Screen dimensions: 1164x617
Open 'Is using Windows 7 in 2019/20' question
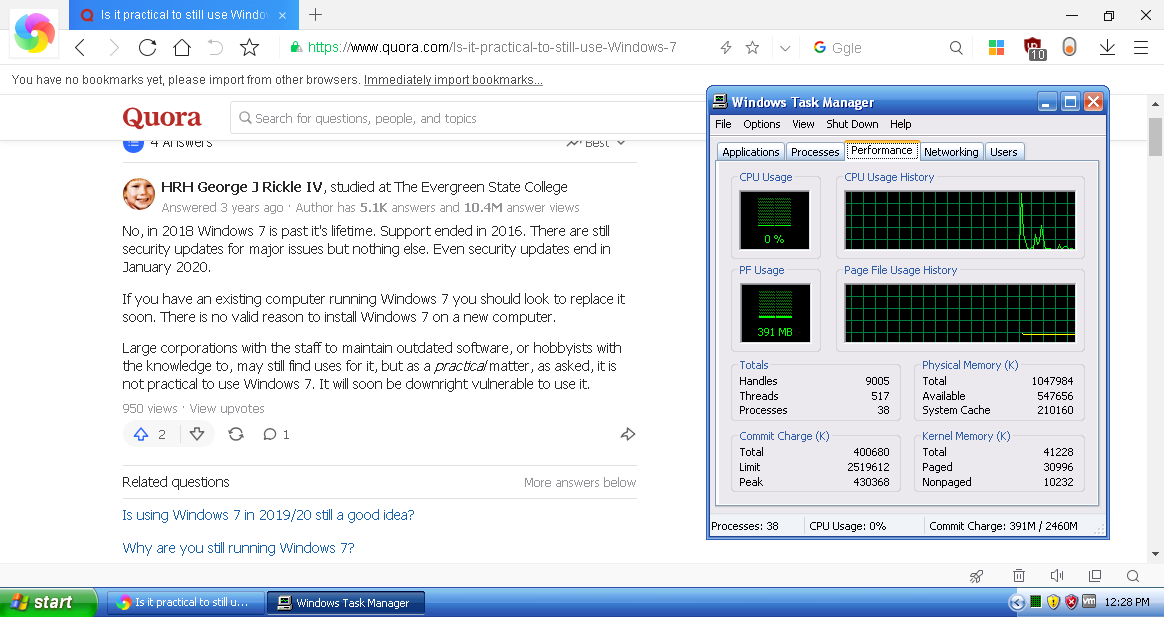tap(268, 515)
